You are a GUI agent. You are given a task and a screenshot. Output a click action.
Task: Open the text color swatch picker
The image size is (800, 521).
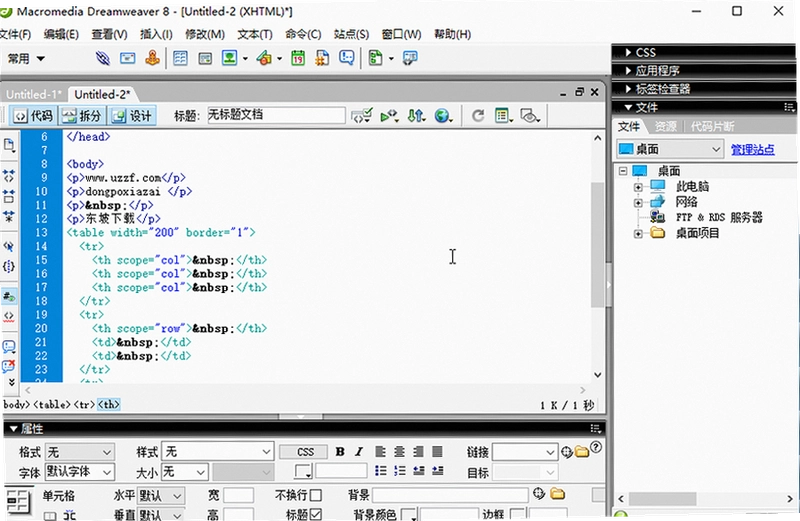click(x=303, y=472)
